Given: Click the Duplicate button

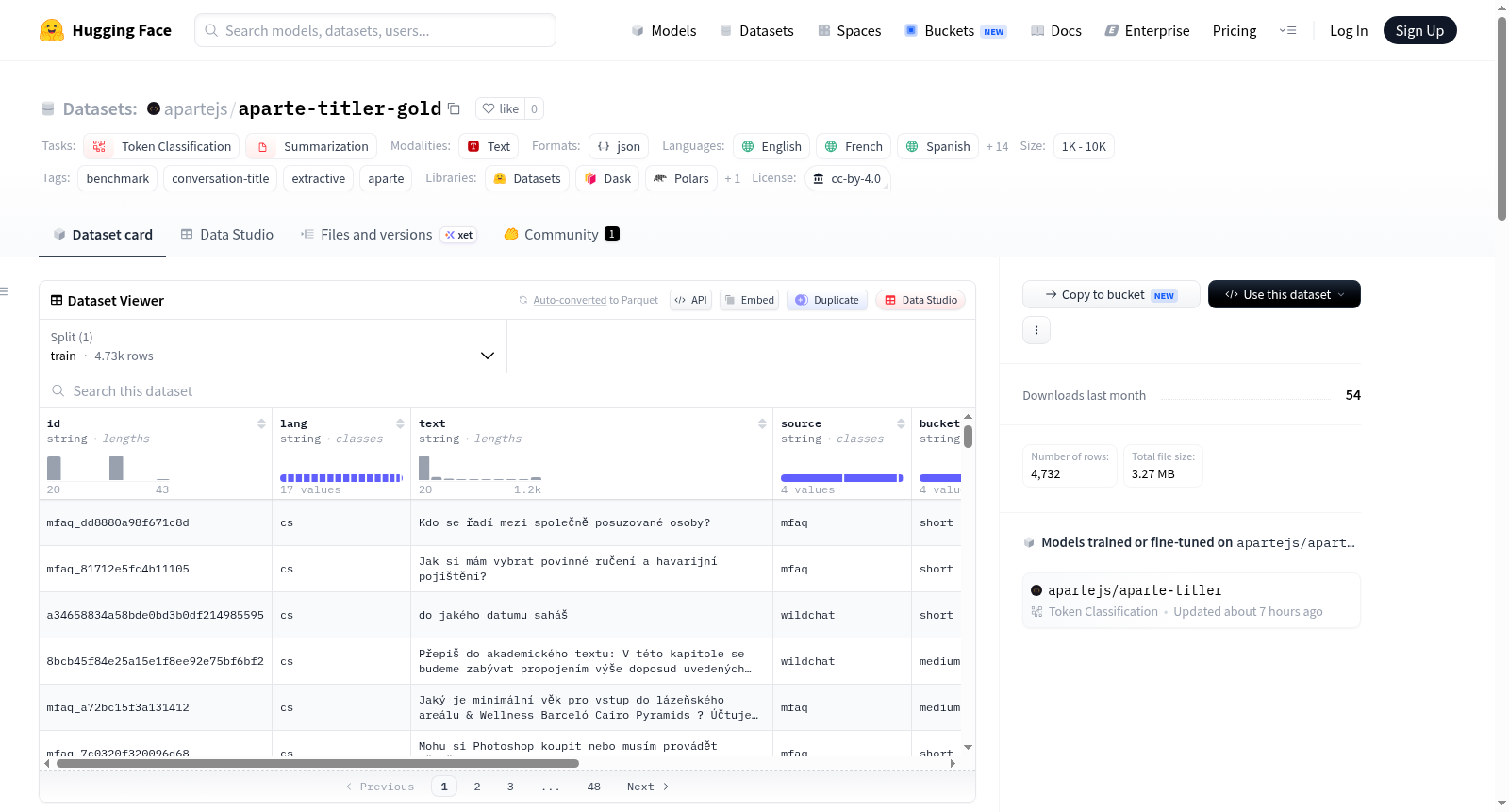Looking at the screenshot, I should click(827, 300).
